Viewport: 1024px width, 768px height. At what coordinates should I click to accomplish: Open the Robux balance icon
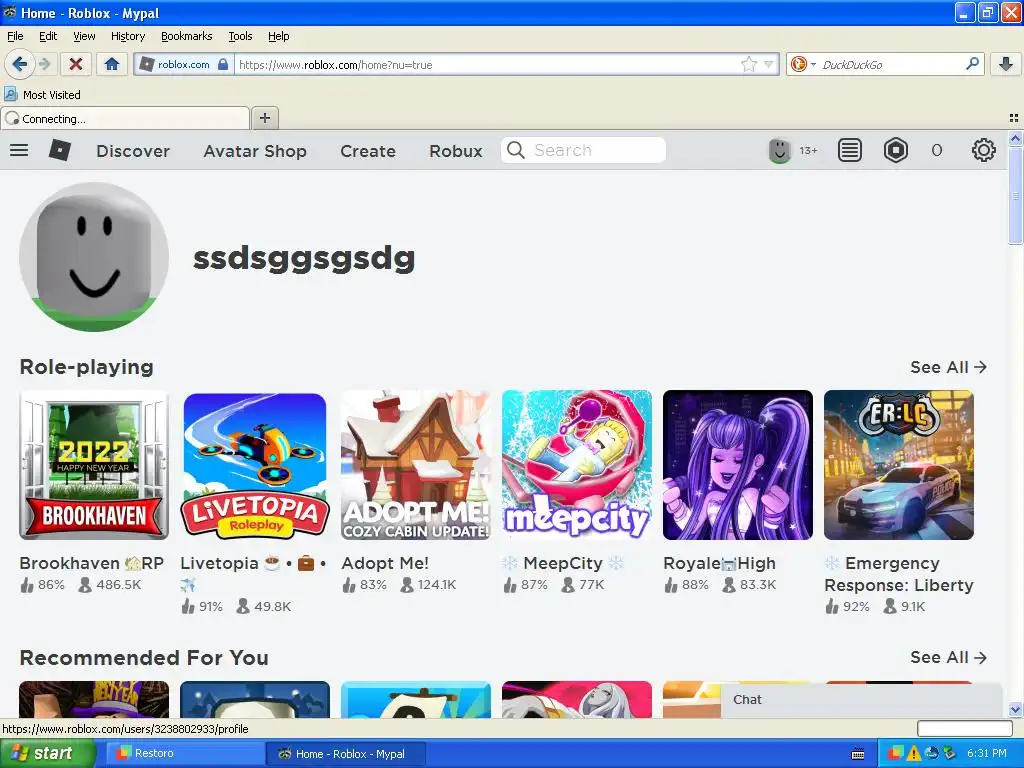pos(896,151)
